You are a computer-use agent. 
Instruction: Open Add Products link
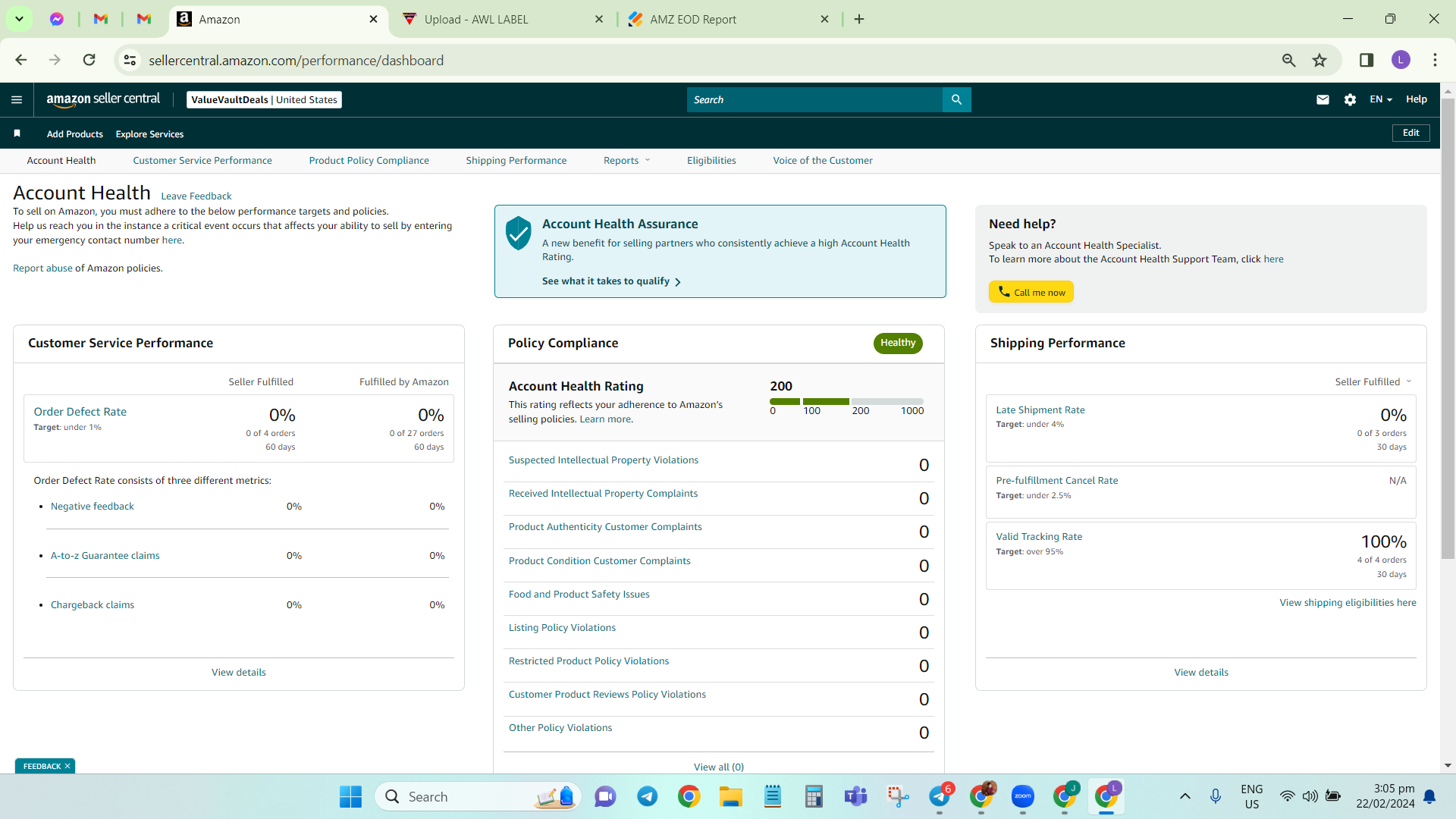[75, 134]
